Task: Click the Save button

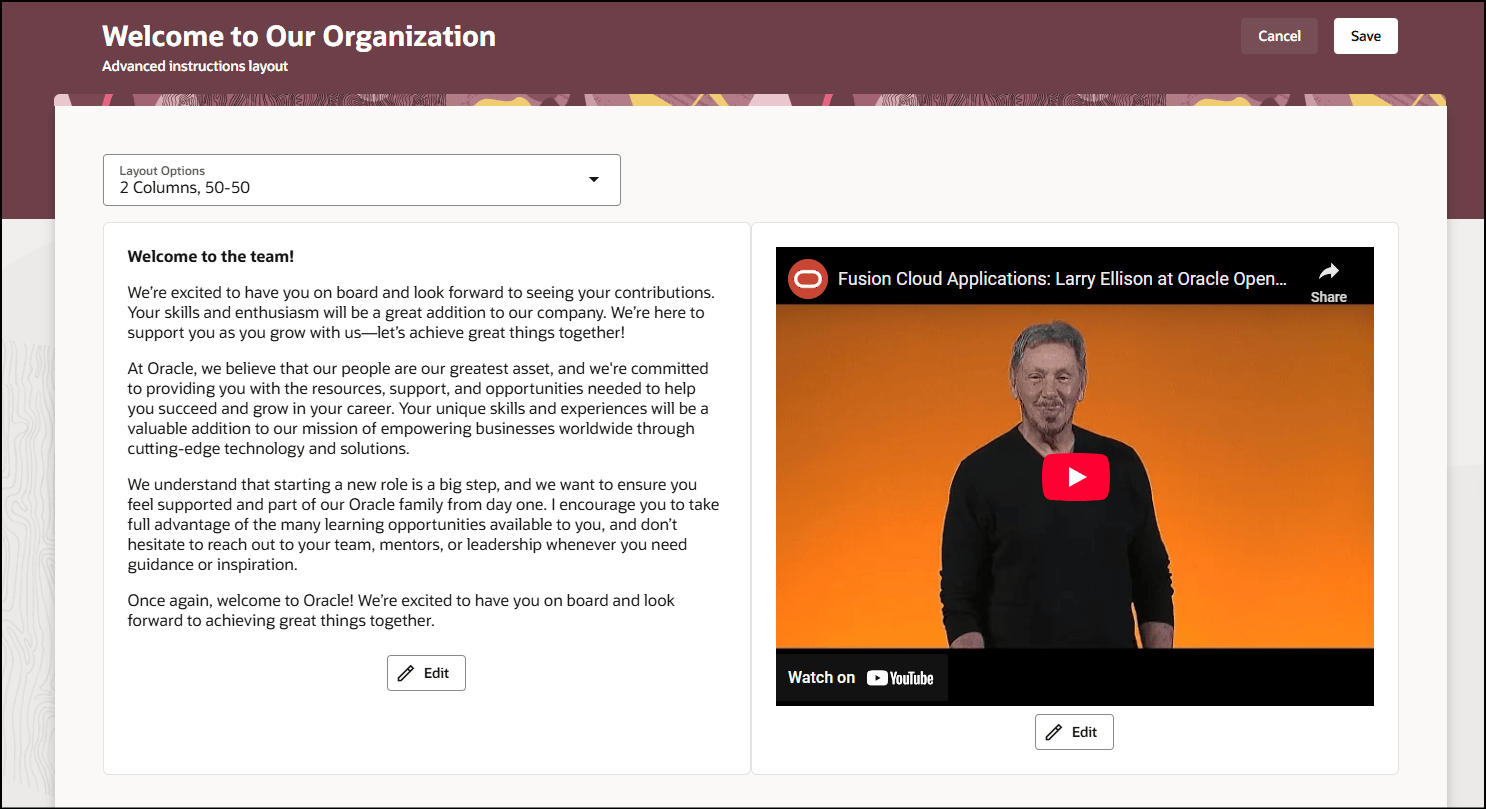Action: (1365, 36)
